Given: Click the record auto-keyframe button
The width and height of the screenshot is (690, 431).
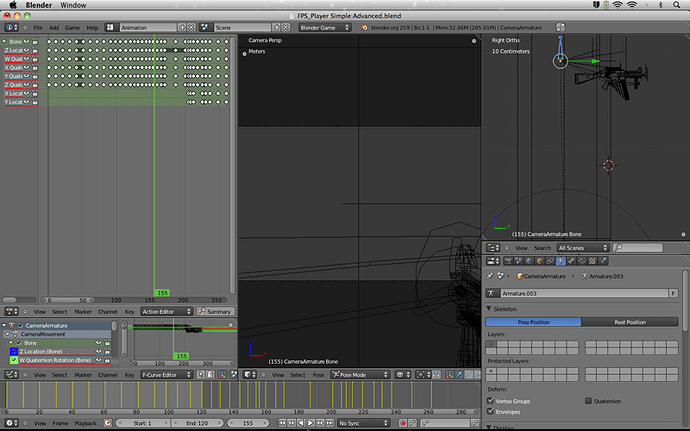Looking at the screenshot, I should pos(402,423).
